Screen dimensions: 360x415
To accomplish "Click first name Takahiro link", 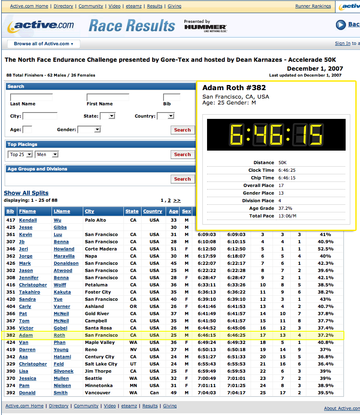I will [30, 292].
